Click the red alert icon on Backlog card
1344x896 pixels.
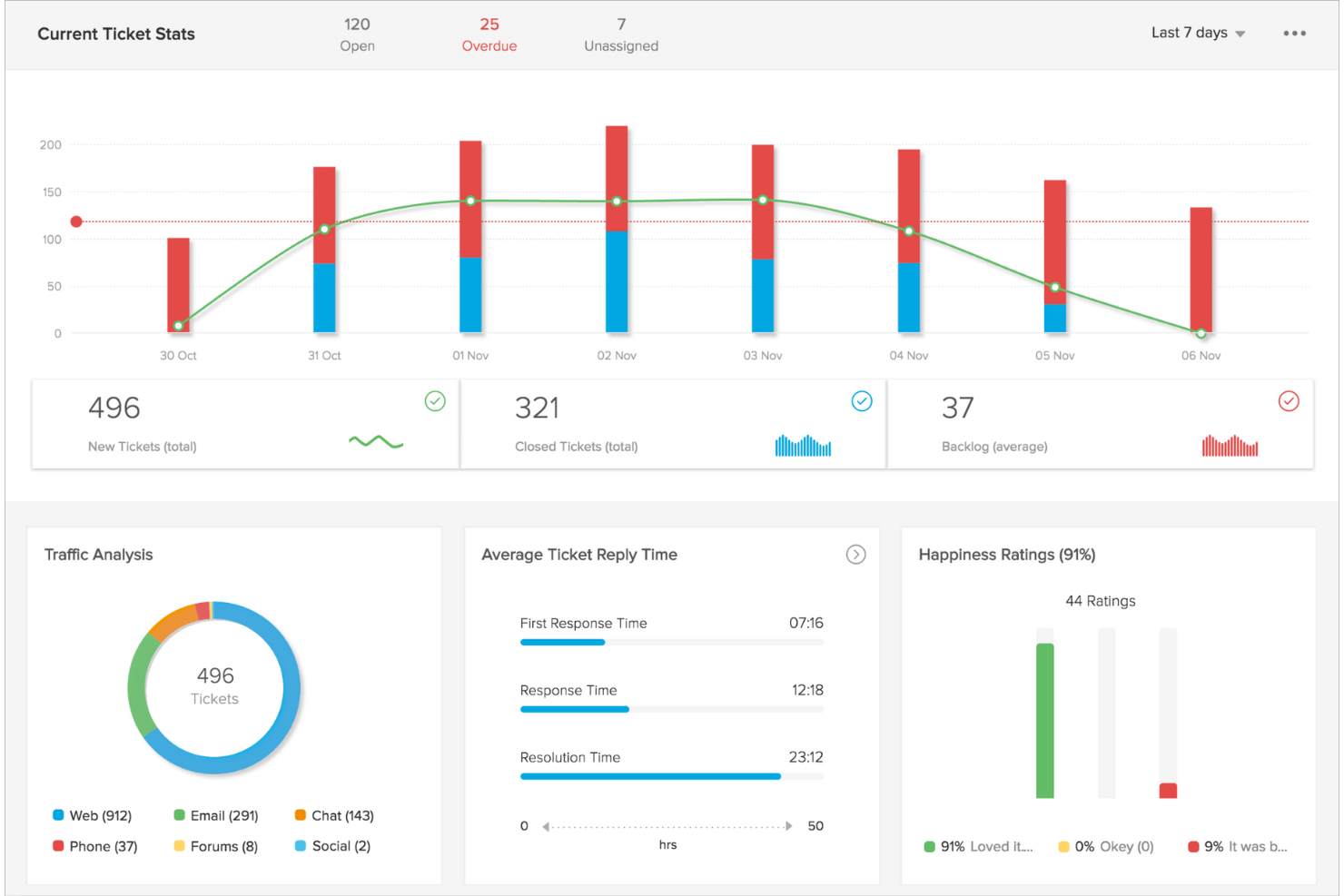click(x=1289, y=400)
